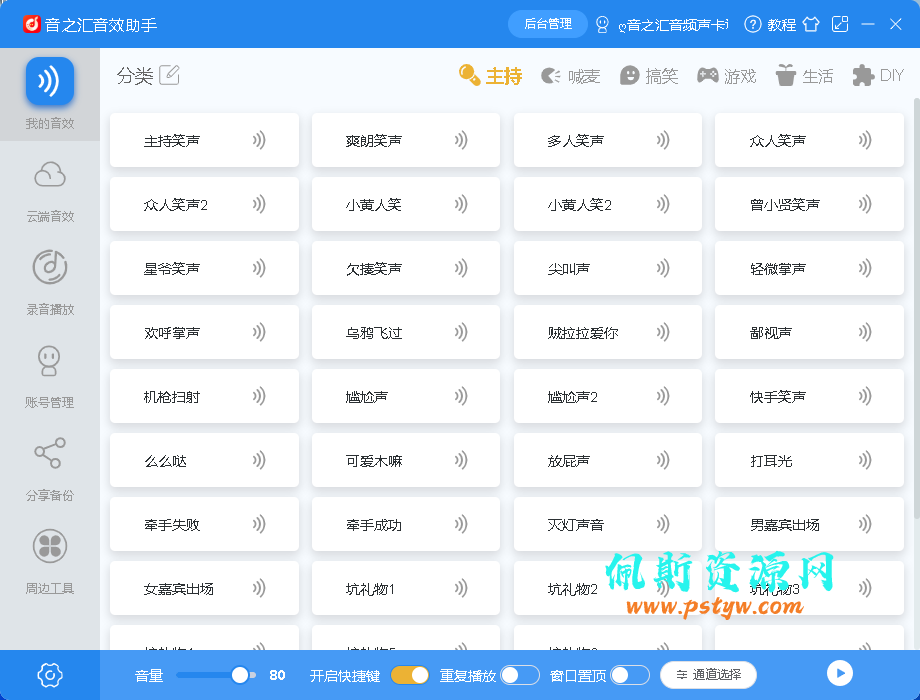Image resolution: width=920 pixels, height=700 pixels.
Task: Click the 后台管理 button
Action: click(547, 24)
